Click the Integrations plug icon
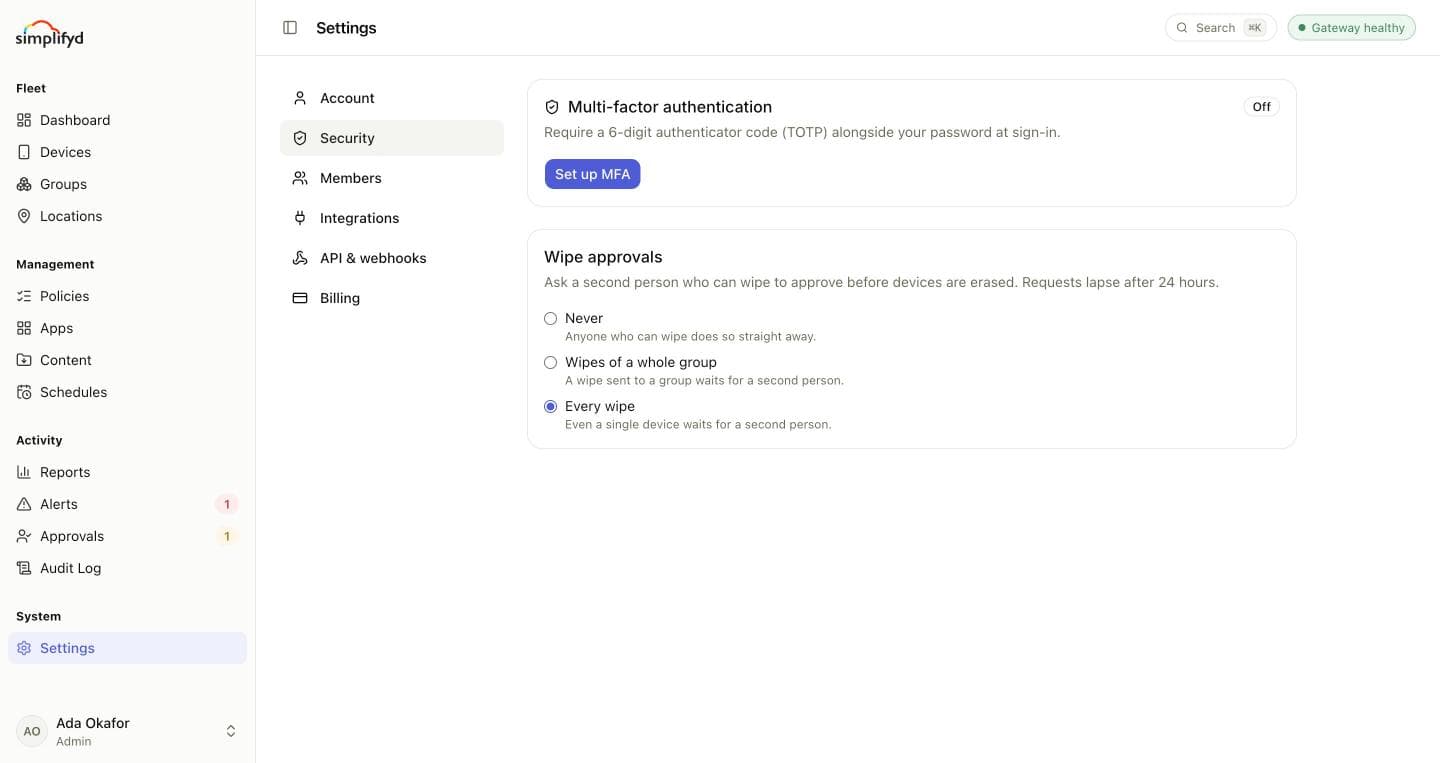The image size is (1440, 763). coord(300,218)
